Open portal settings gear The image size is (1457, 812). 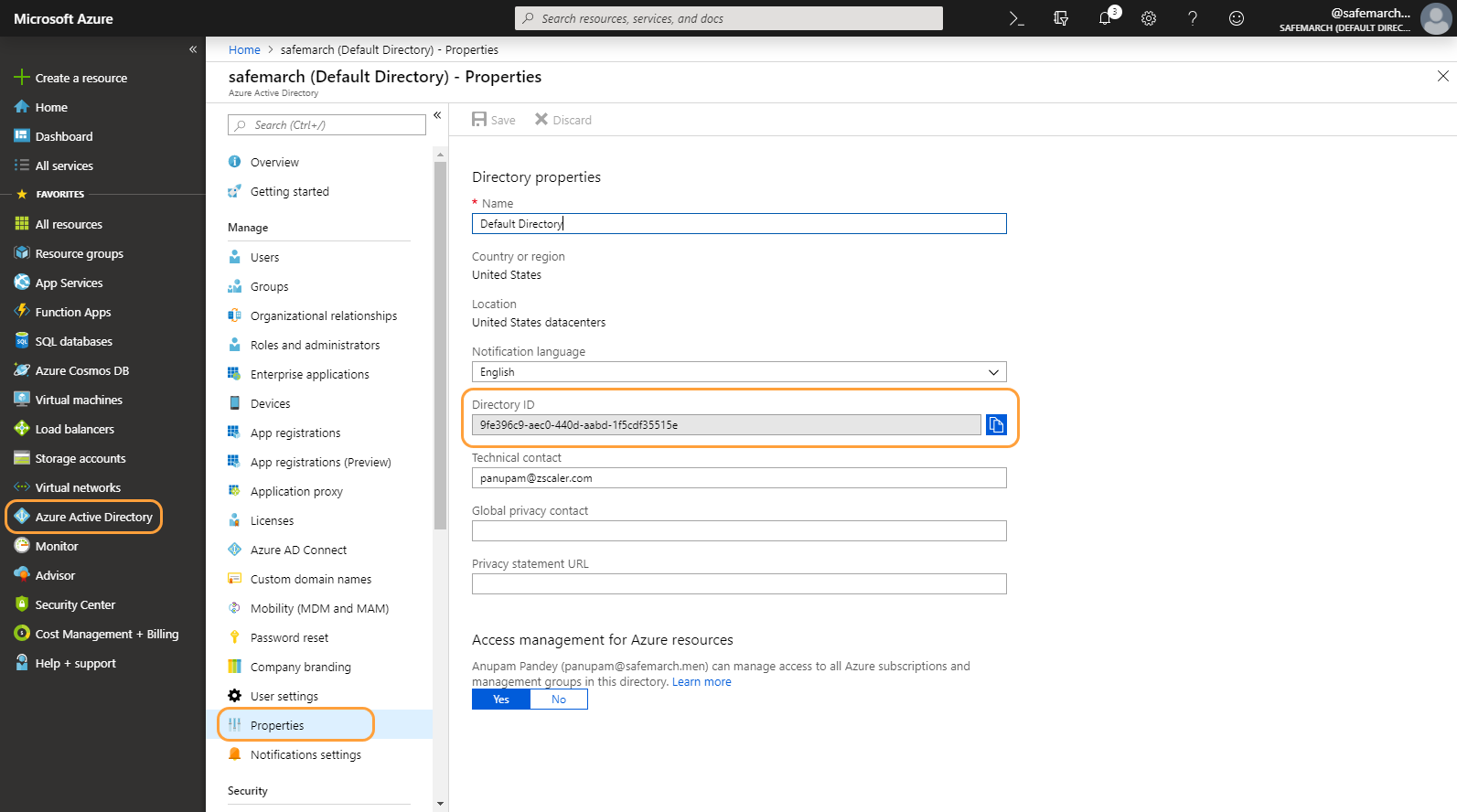(x=1149, y=18)
